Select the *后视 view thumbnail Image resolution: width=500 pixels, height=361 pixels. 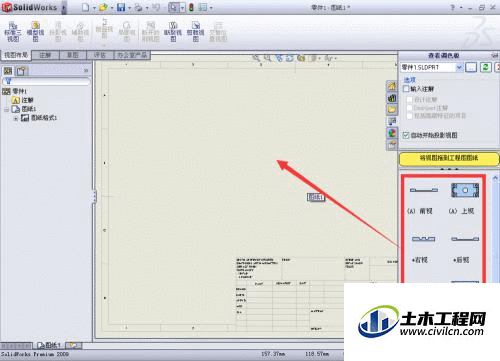coord(465,239)
